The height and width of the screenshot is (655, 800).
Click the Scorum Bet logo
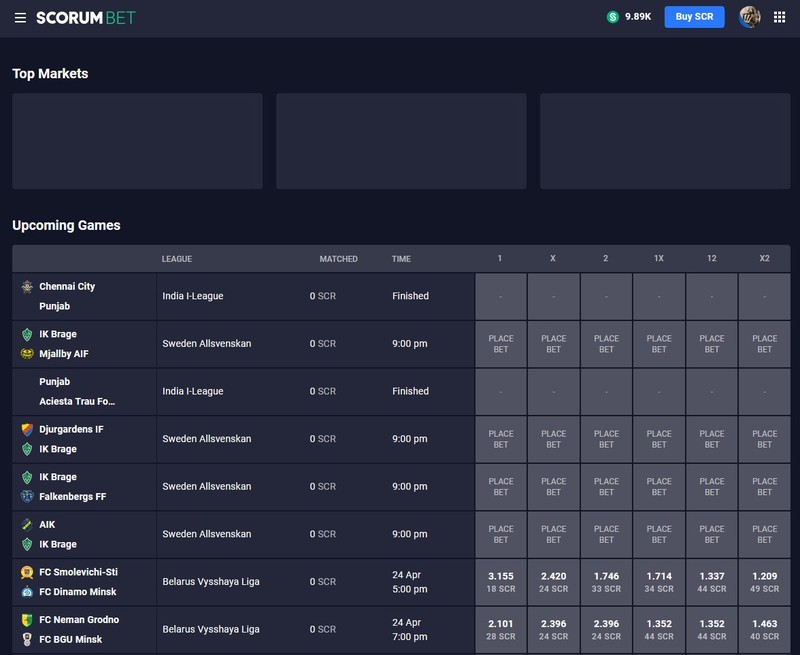[x=86, y=18]
